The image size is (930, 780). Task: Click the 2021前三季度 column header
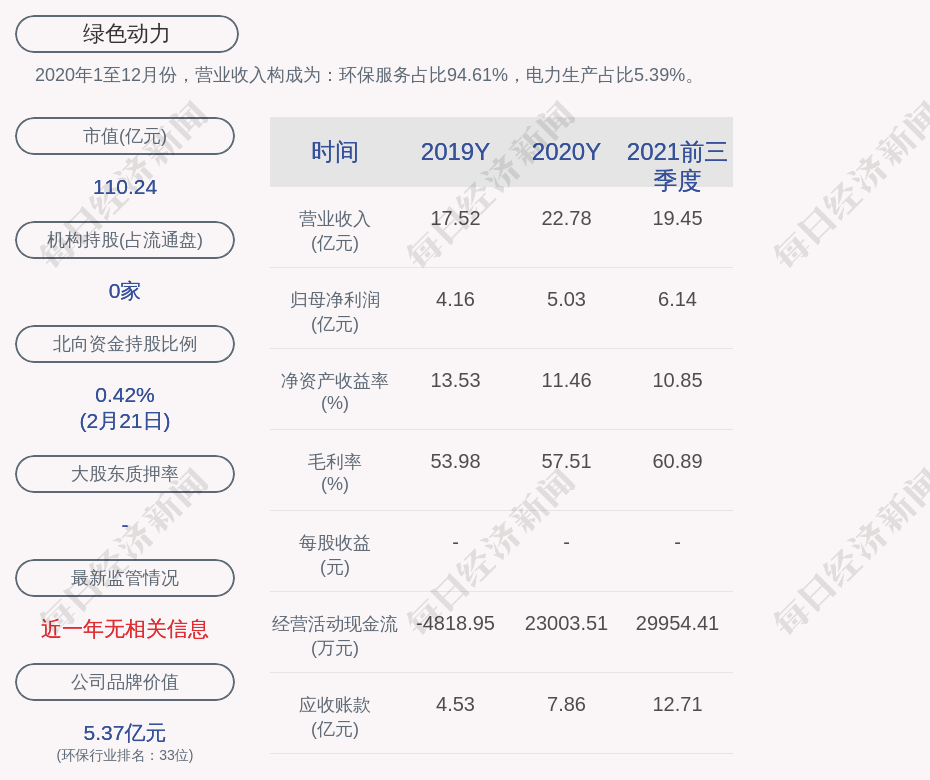click(x=677, y=166)
